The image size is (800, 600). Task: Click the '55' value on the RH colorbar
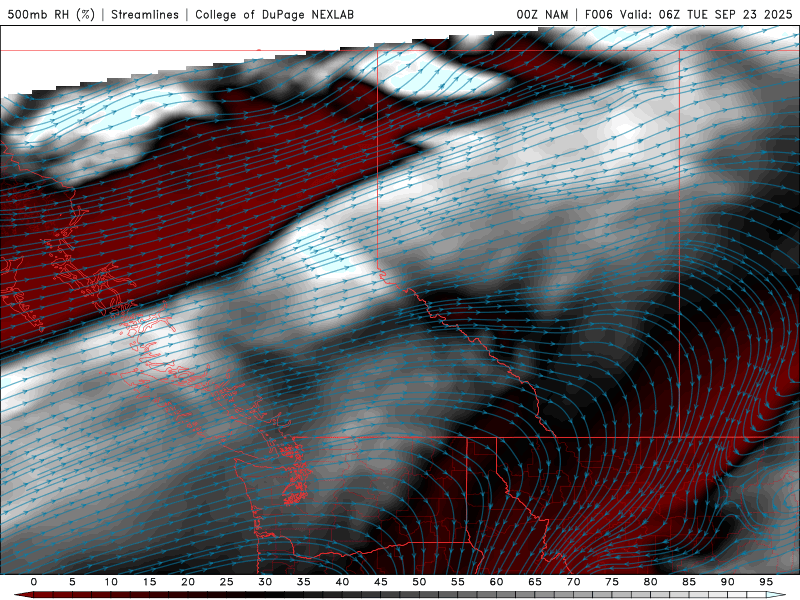458,582
